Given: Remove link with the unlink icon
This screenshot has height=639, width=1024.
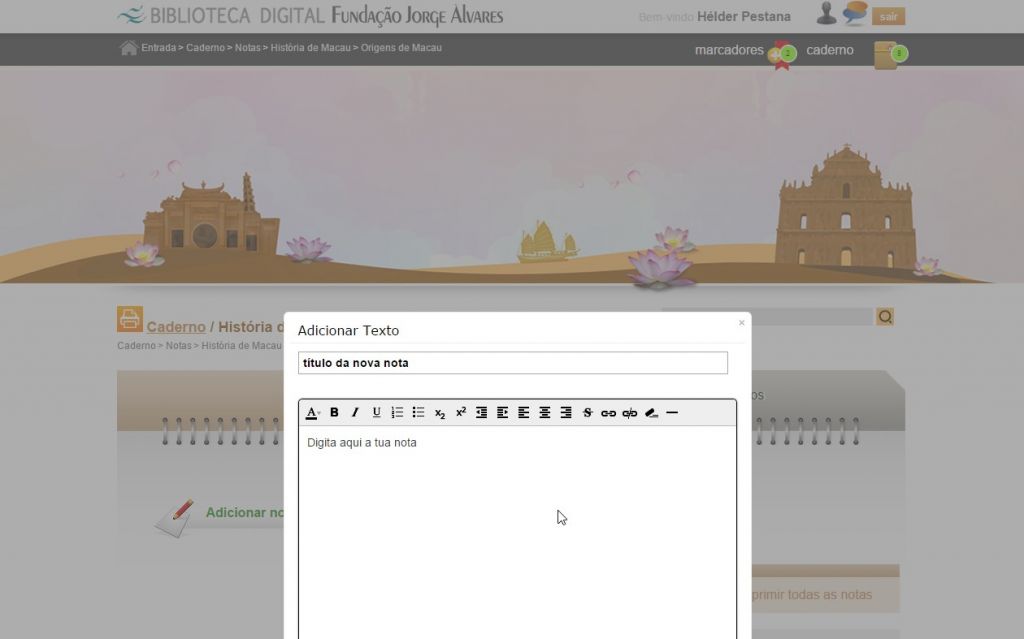Looking at the screenshot, I should tap(629, 413).
